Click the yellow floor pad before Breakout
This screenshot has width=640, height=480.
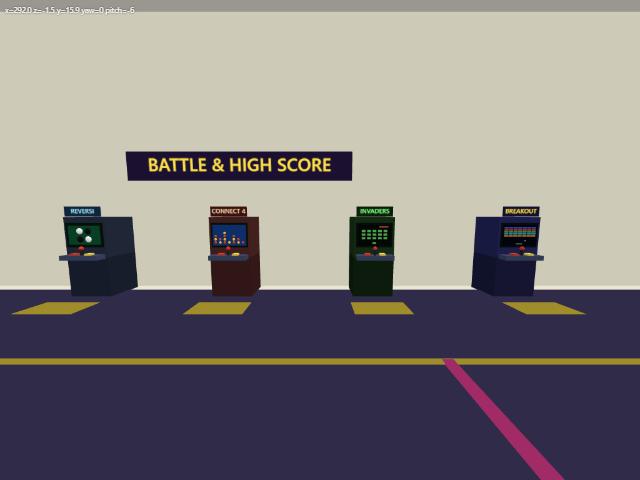point(544,308)
